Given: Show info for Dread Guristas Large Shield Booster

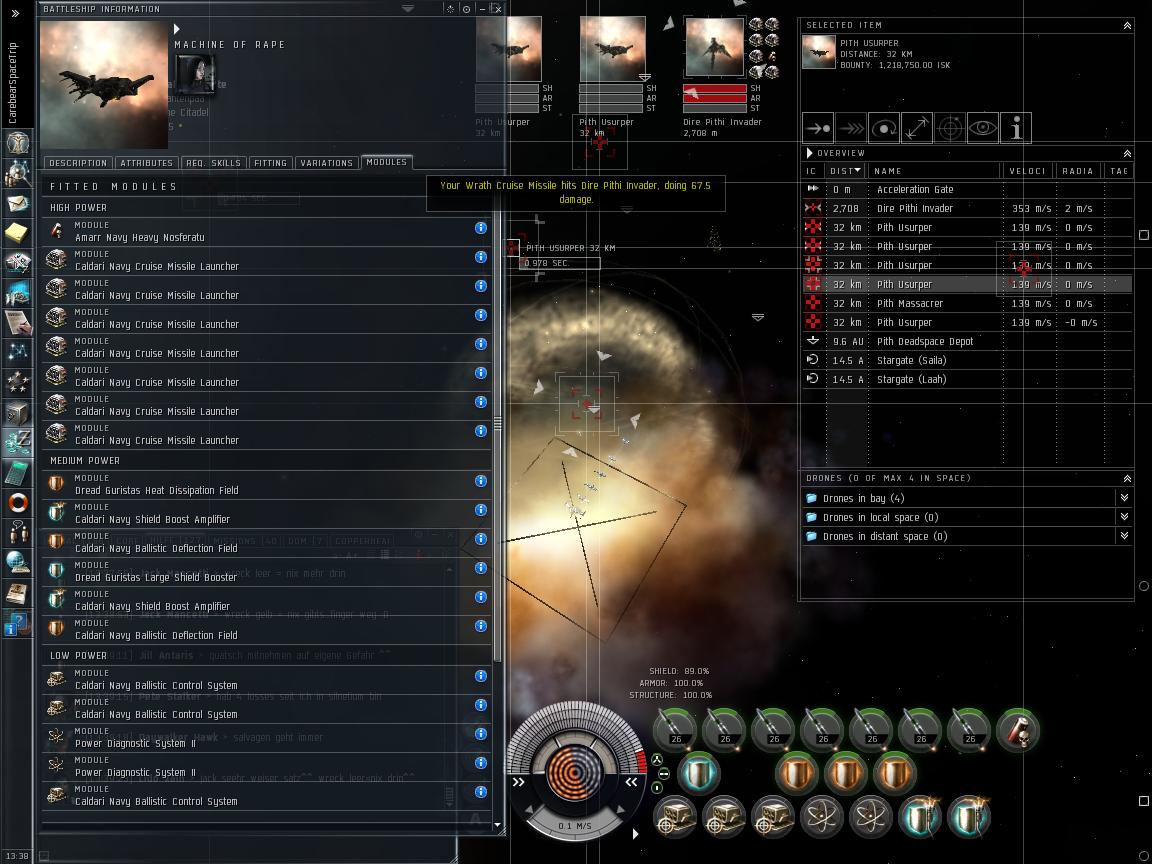Looking at the screenshot, I should pyautogui.click(x=480, y=568).
